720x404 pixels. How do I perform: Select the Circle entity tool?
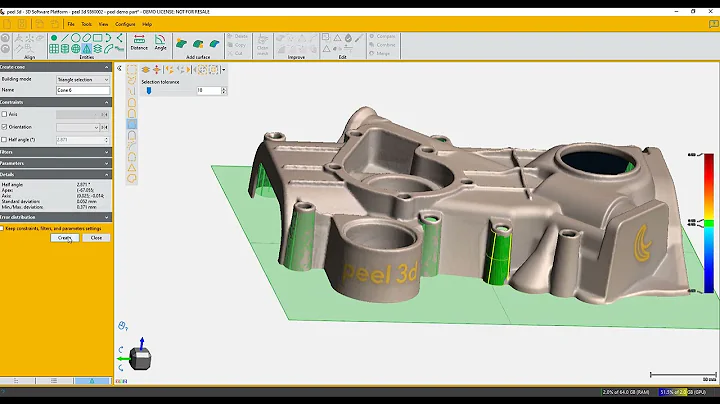pyautogui.click(x=76, y=38)
